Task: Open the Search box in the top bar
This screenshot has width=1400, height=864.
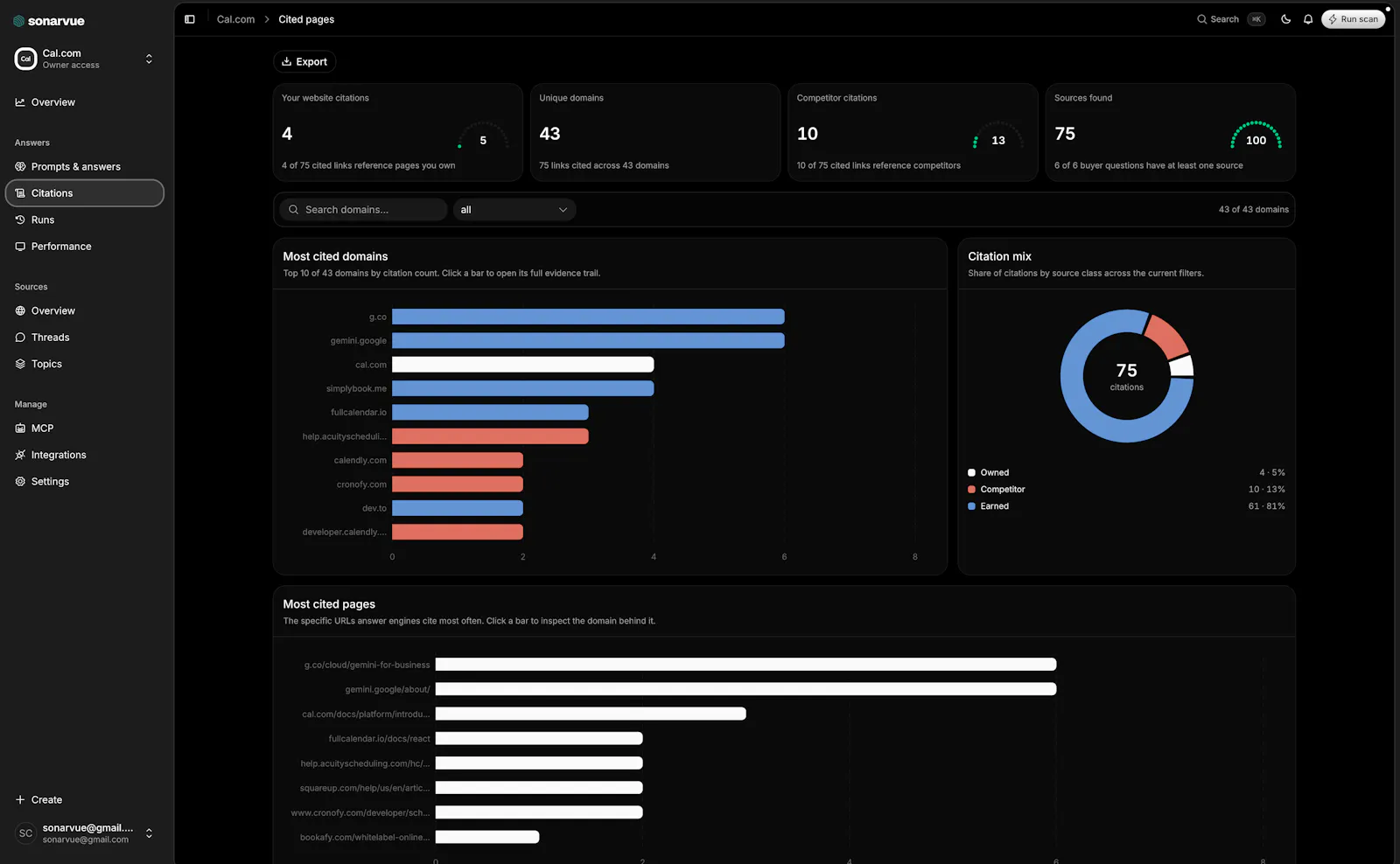Action: click(x=1231, y=19)
